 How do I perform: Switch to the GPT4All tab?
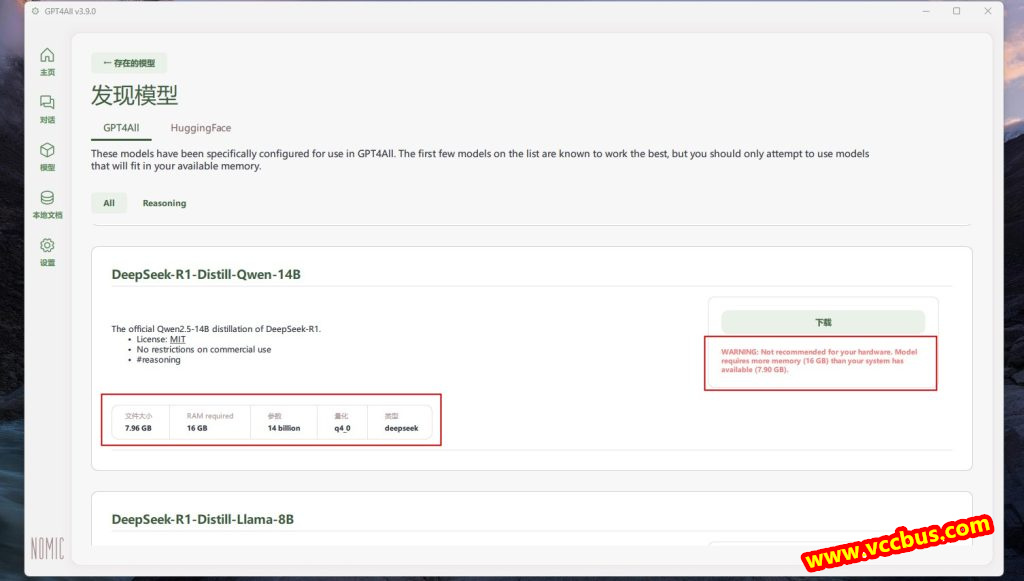[121, 128]
